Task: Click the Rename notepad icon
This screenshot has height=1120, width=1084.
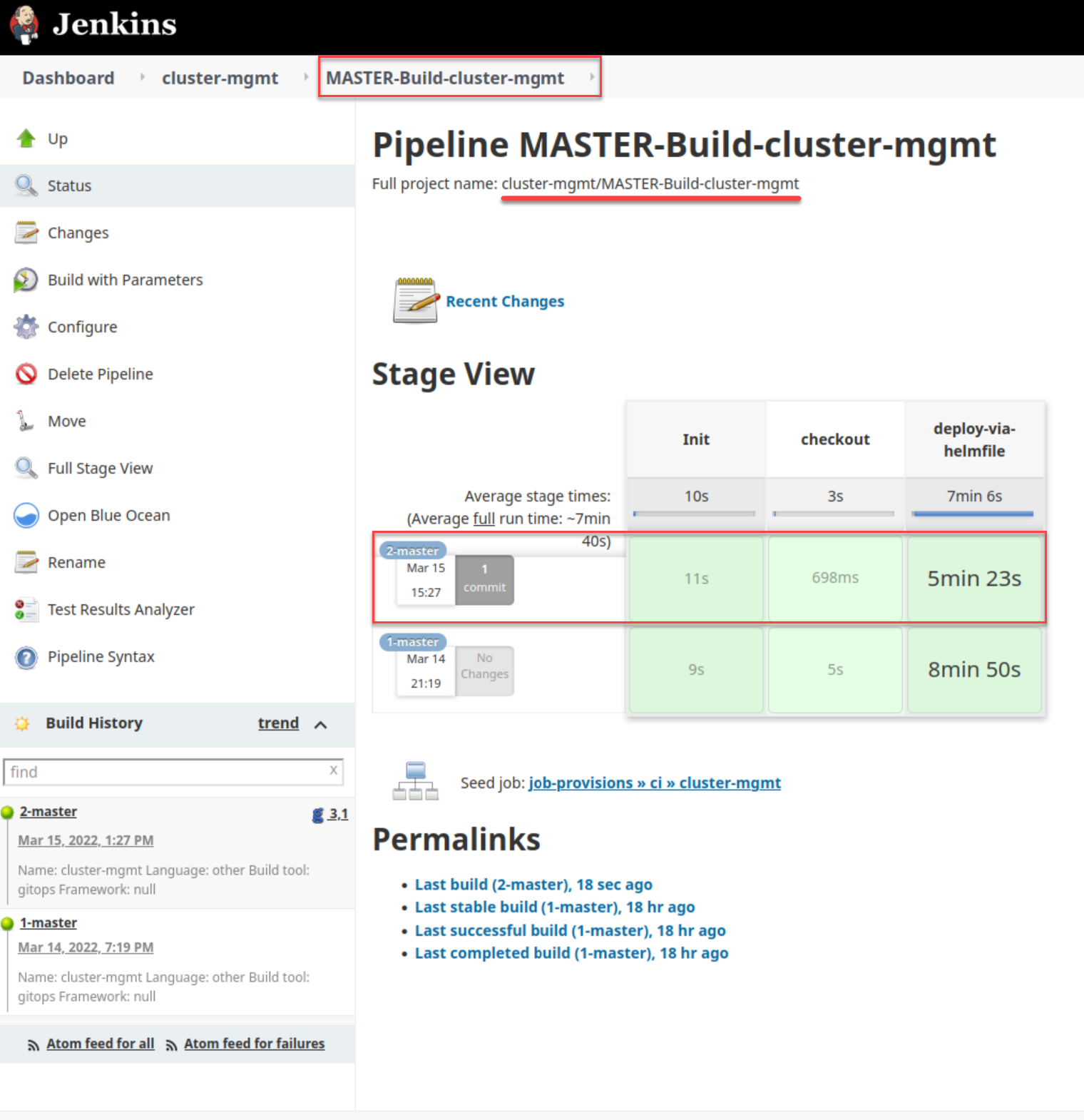Action: (x=26, y=562)
